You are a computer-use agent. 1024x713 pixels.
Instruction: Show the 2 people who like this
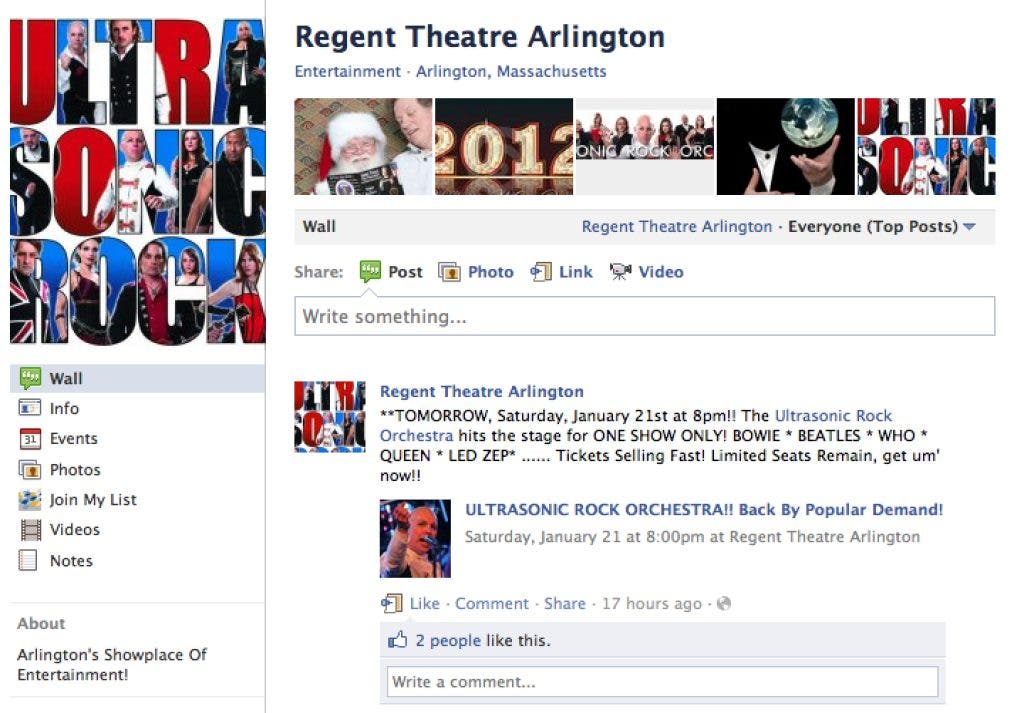[x=448, y=641]
